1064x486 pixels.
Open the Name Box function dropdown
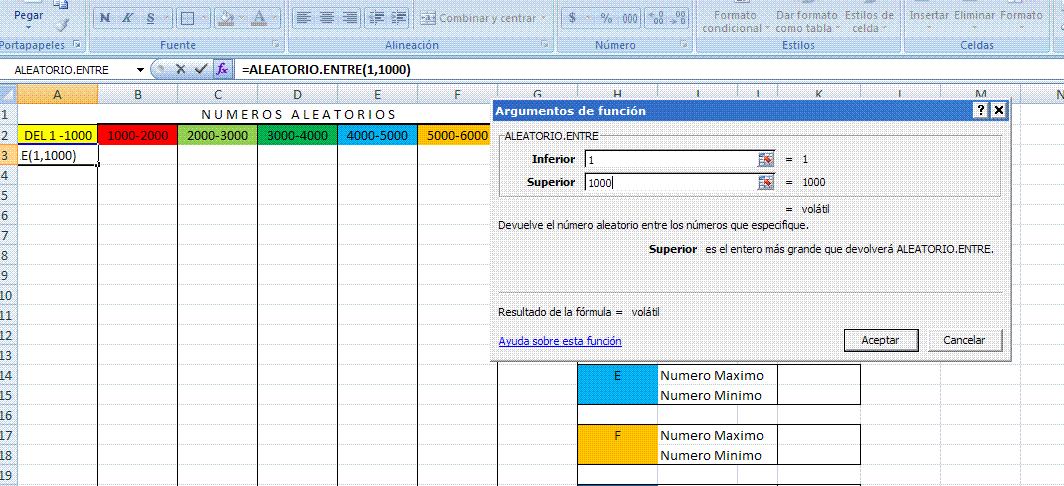pos(139,70)
